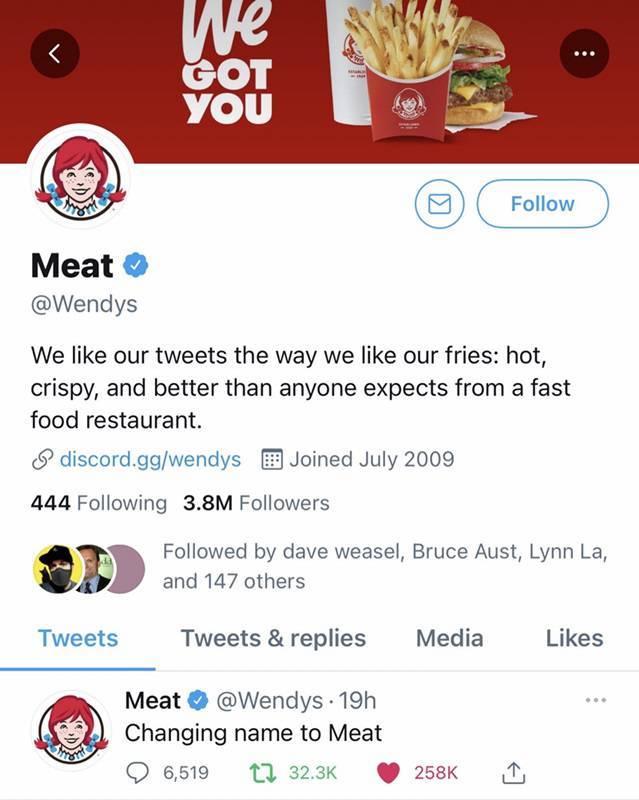Tap the back arrow button
639x800 pixels.
click(x=55, y=55)
